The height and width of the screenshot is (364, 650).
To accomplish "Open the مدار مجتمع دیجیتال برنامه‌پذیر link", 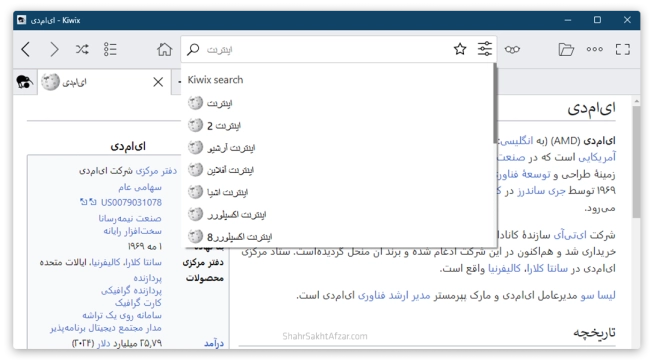I will (x=106, y=328).
